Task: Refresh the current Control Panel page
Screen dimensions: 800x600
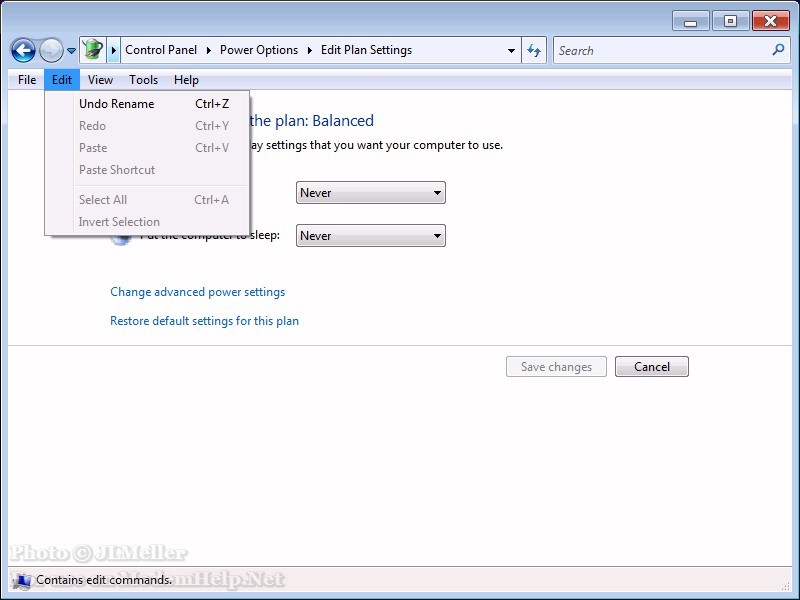Action: tap(535, 50)
